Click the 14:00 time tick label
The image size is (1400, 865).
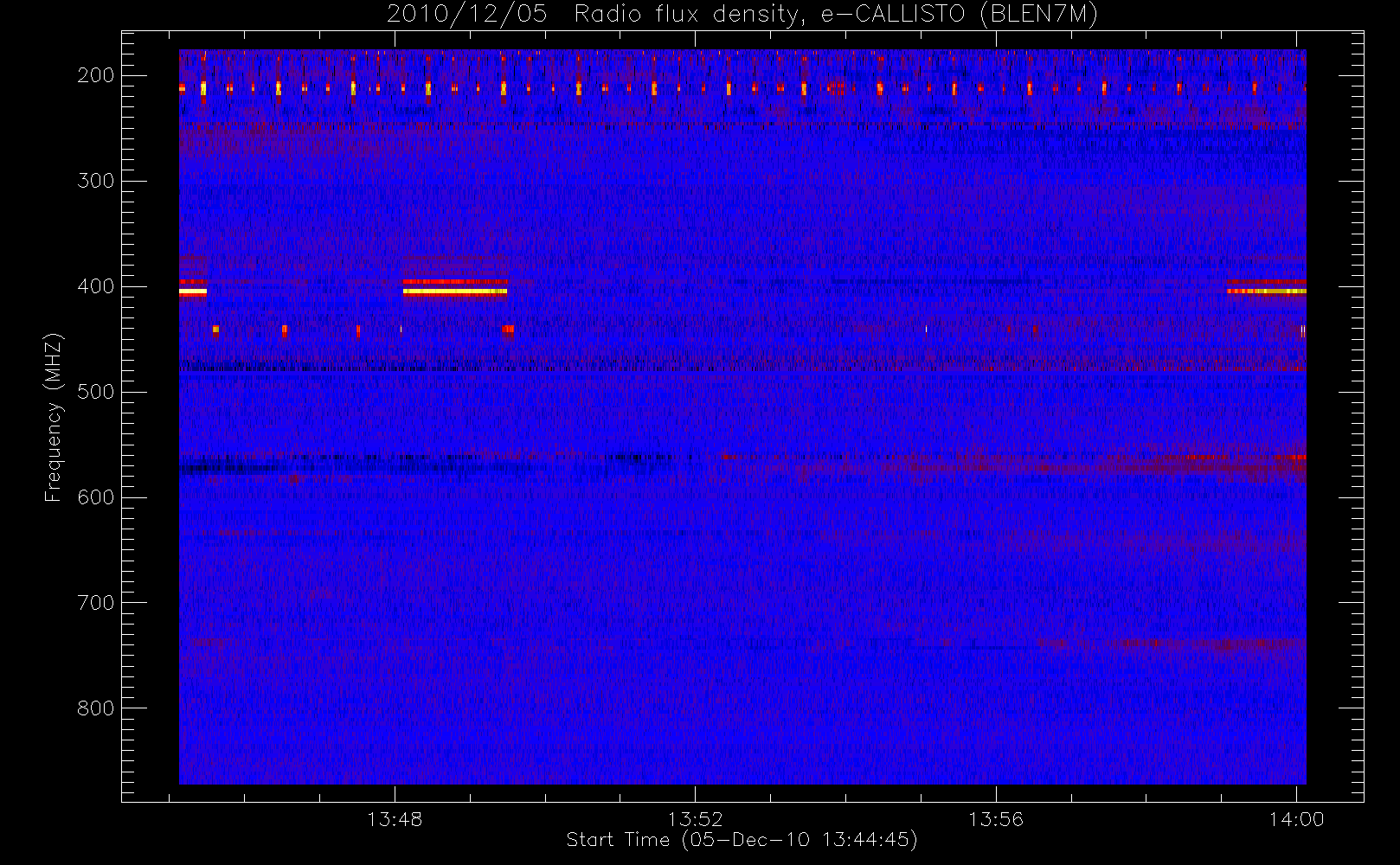[x=1296, y=819]
